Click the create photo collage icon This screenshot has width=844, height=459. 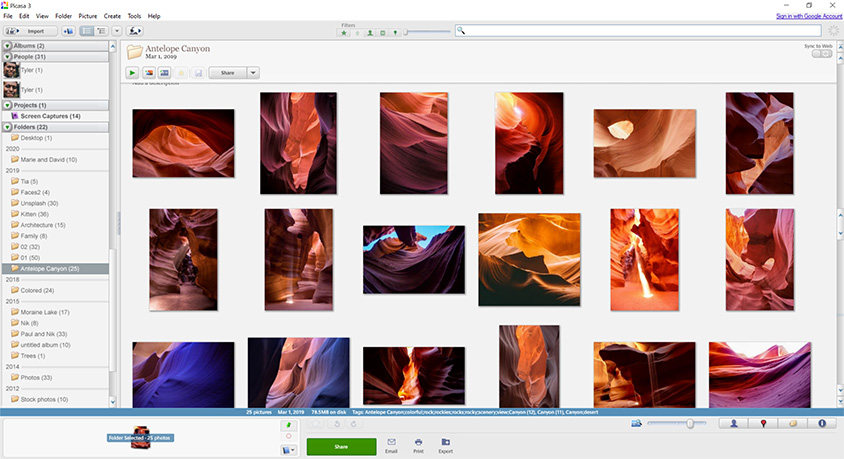pos(149,73)
